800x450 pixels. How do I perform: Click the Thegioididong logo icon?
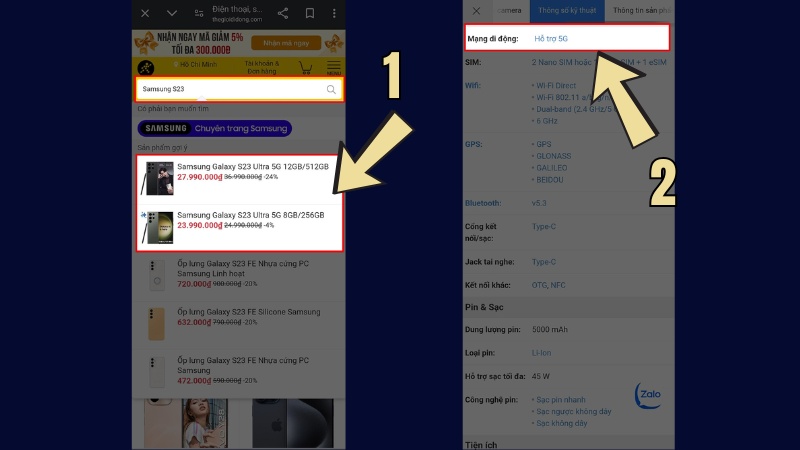(147, 68)
